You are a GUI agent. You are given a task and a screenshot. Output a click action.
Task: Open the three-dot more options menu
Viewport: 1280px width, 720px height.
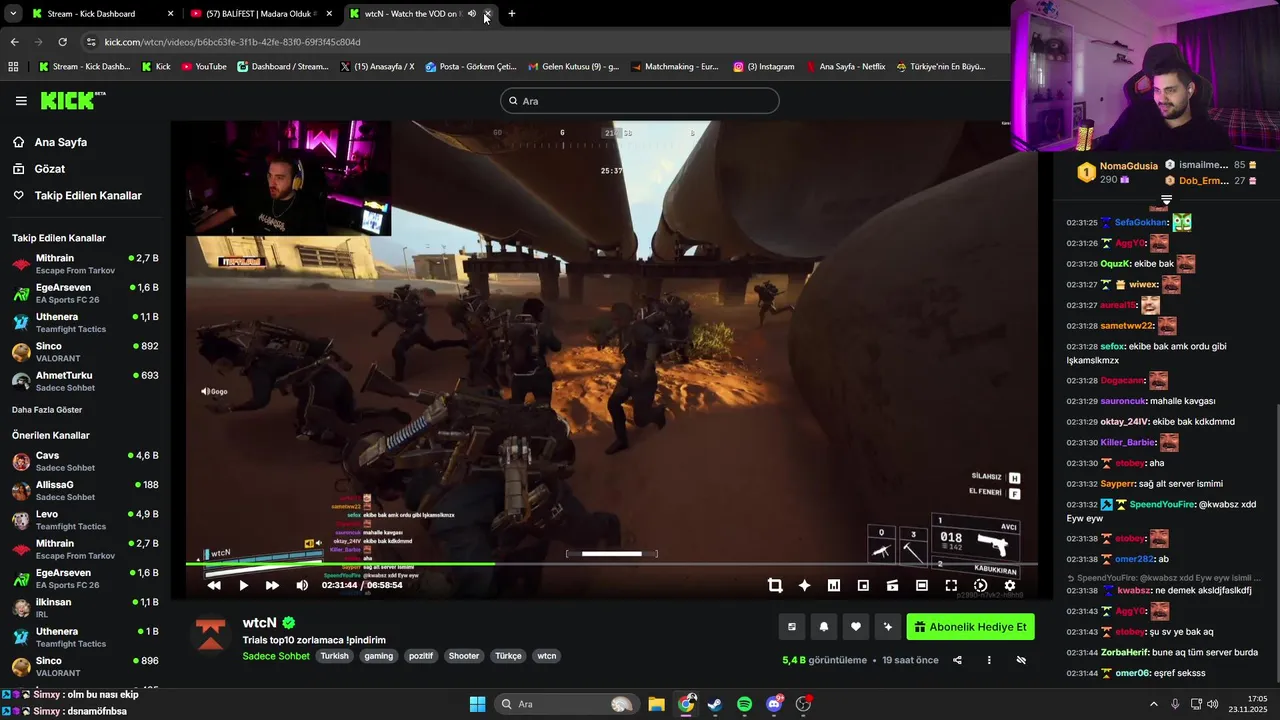[x=989, y=660]
